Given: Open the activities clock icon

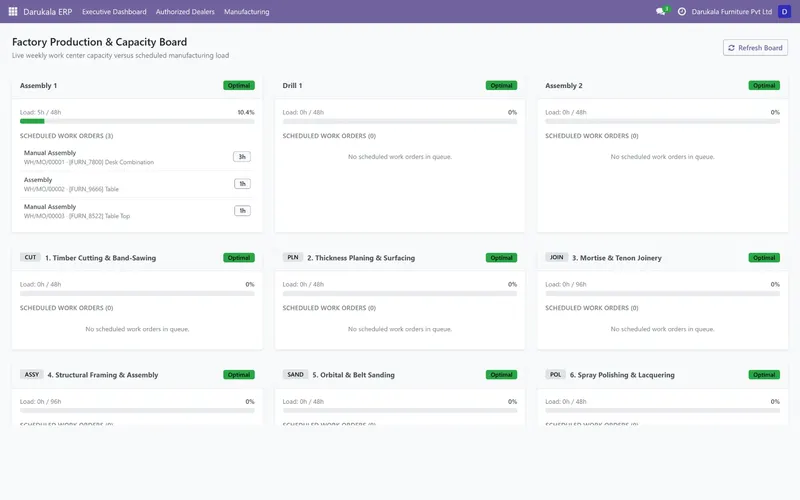Looking at the screenshot, I should [682, 11].
